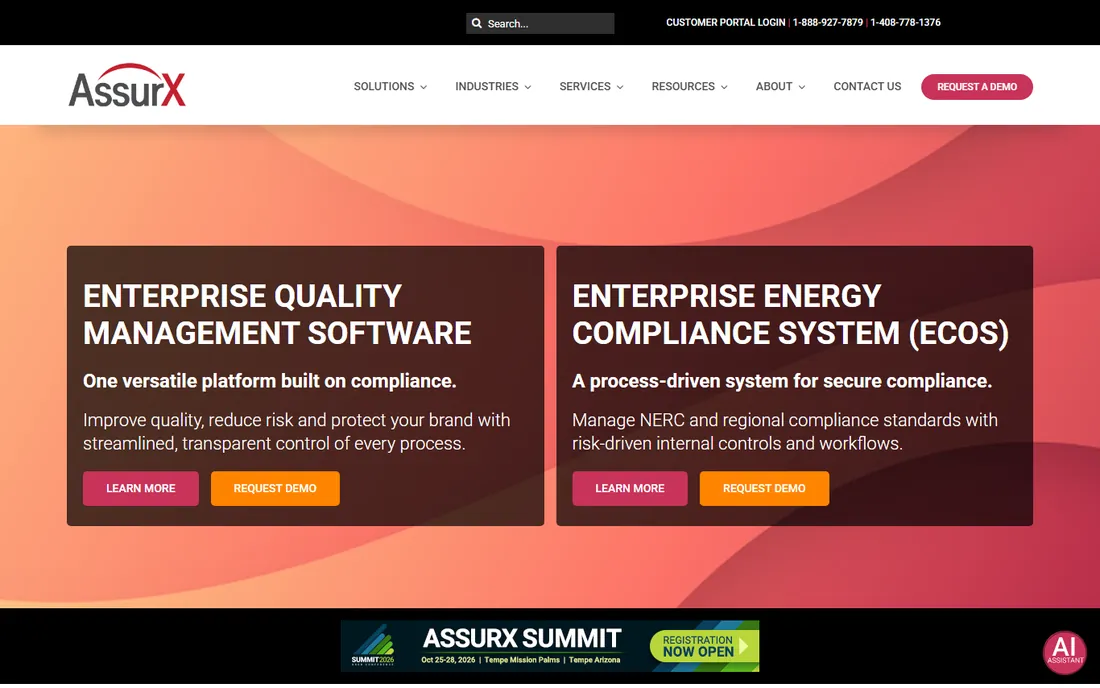The image size is (1100, 688).
Task: Click the Registration Now Open arrow badge
Action: (x=704, y=645)
